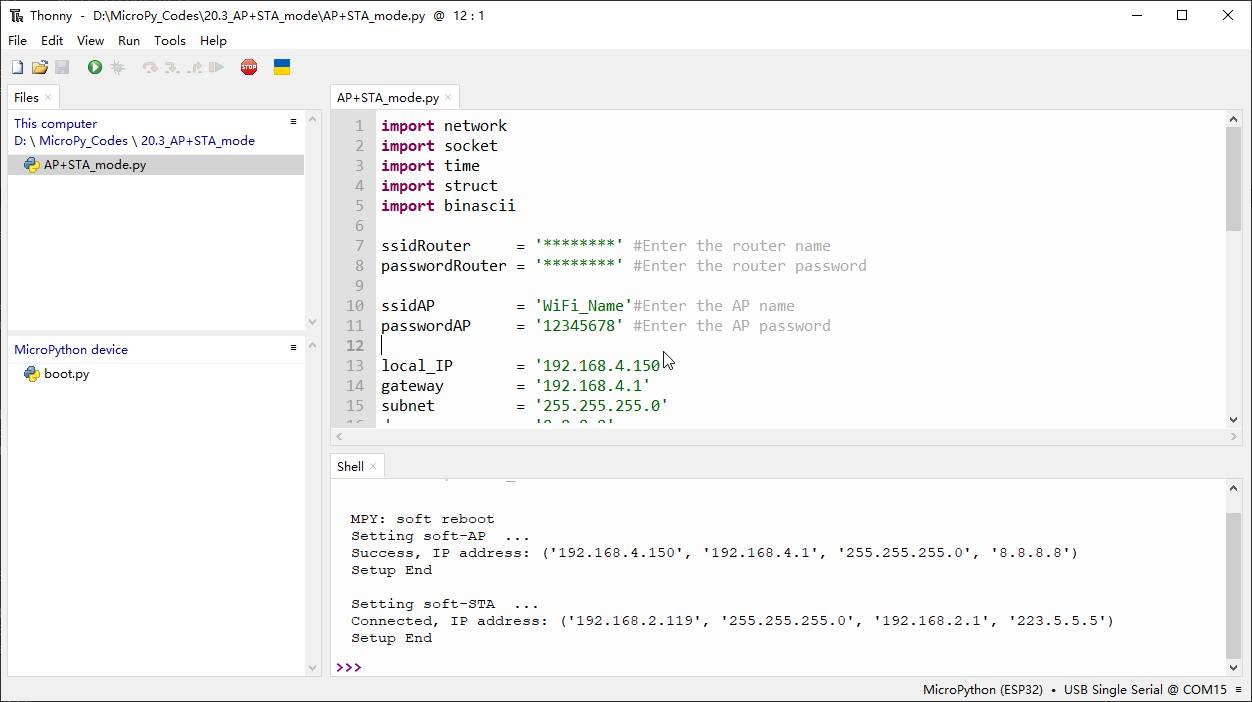The height and width of the screenshot is (702, 1252).
Task: Close the Shell tab
Action: click(373, 466)
